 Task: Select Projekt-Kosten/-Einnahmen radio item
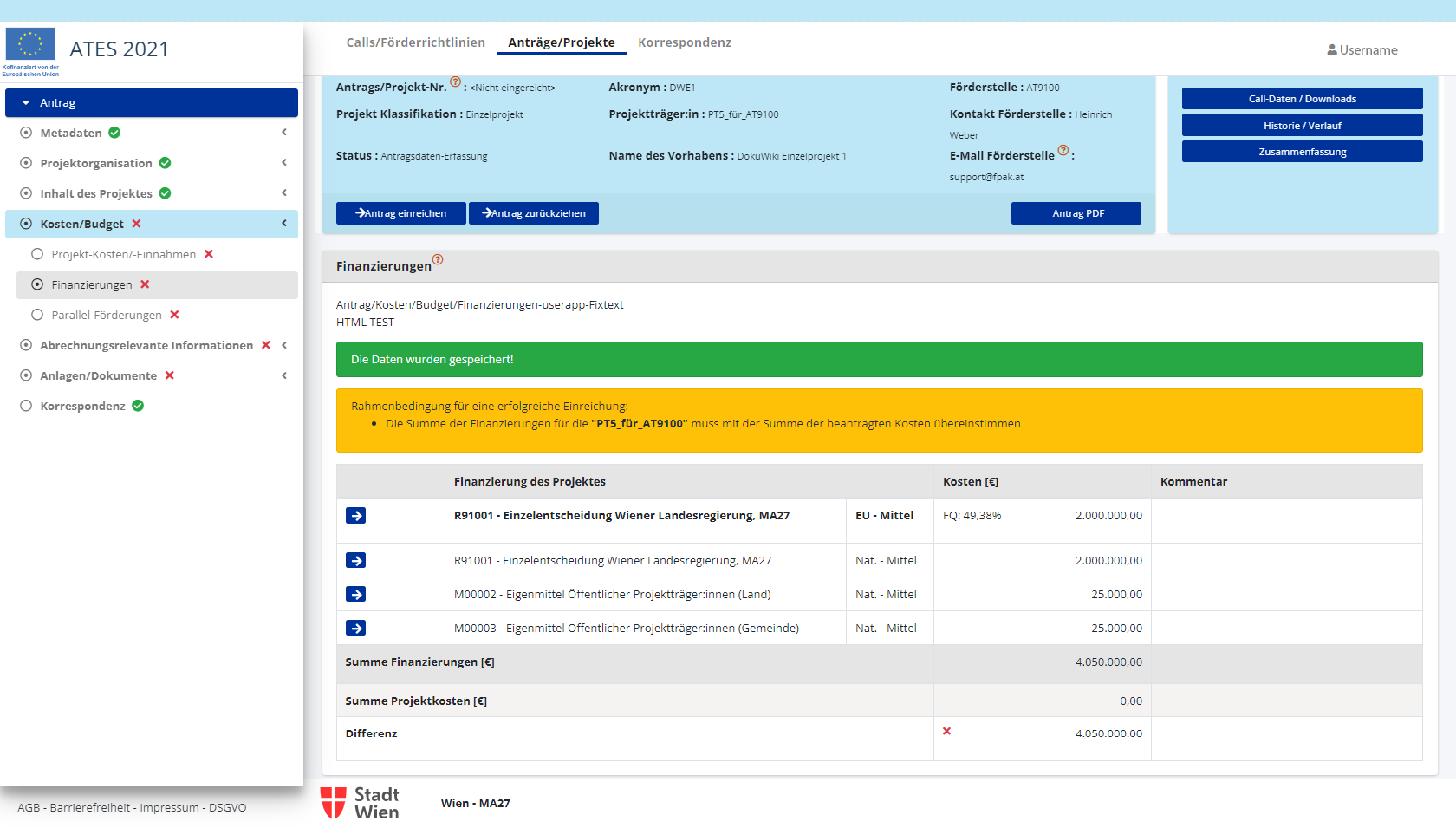[x=37, y=254]
